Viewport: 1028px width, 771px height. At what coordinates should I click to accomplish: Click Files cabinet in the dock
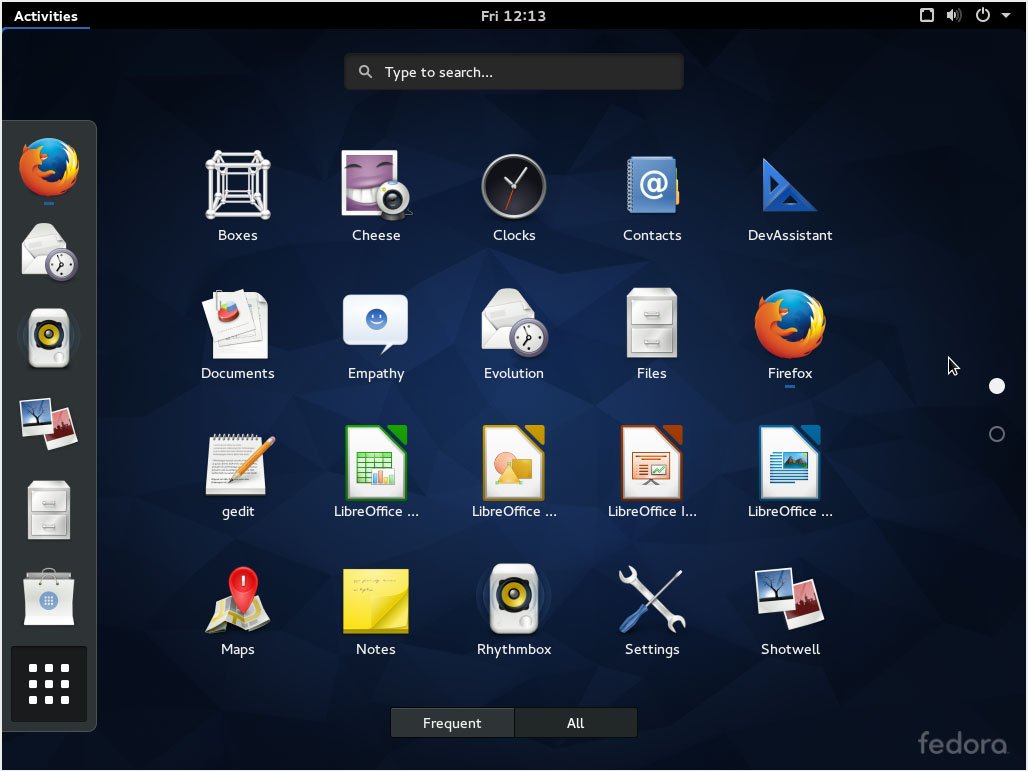coord(49,510)
